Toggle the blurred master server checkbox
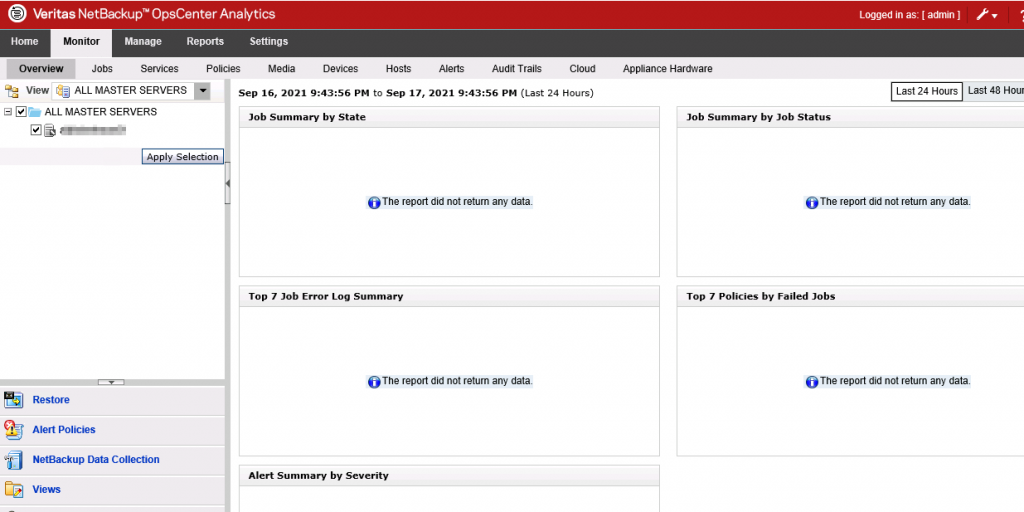 coord(36,130)
